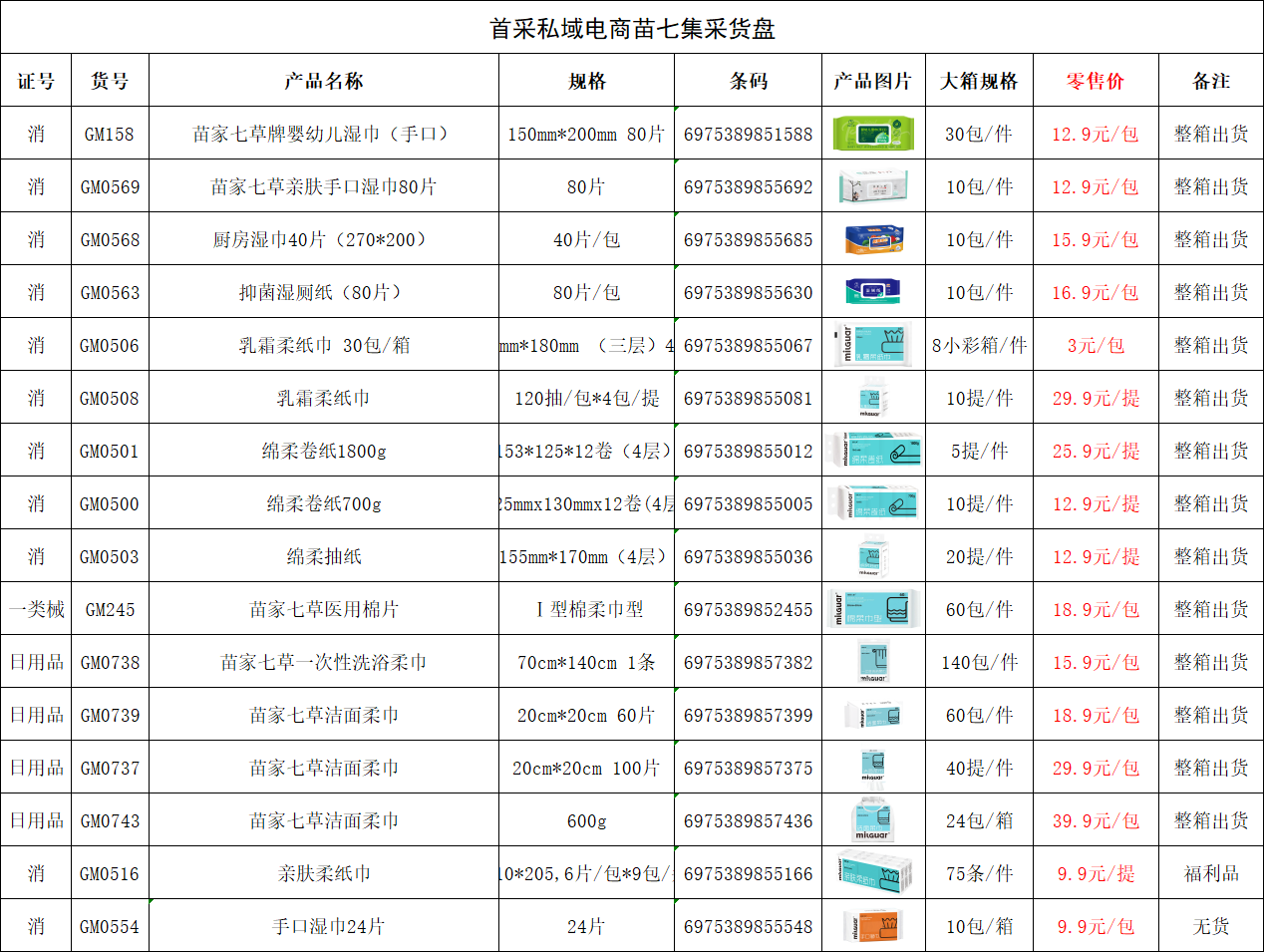The height and width of the screenshot is (952, 1264).
Task: Click the GM0503 绵柔抽纸 product thumbnail
Action: [x=873, y=556]
